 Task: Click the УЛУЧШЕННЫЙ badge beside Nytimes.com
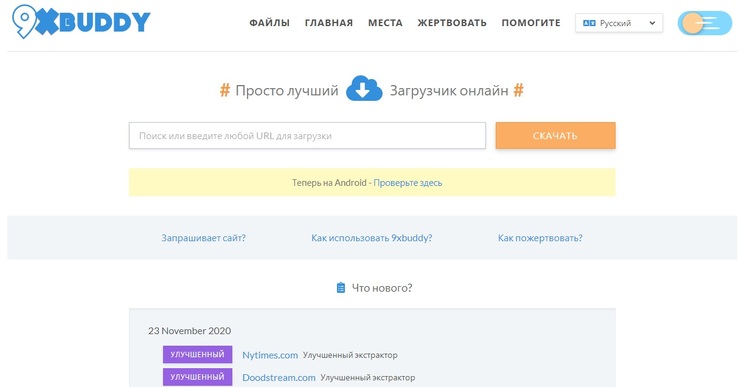pos(198,354)
